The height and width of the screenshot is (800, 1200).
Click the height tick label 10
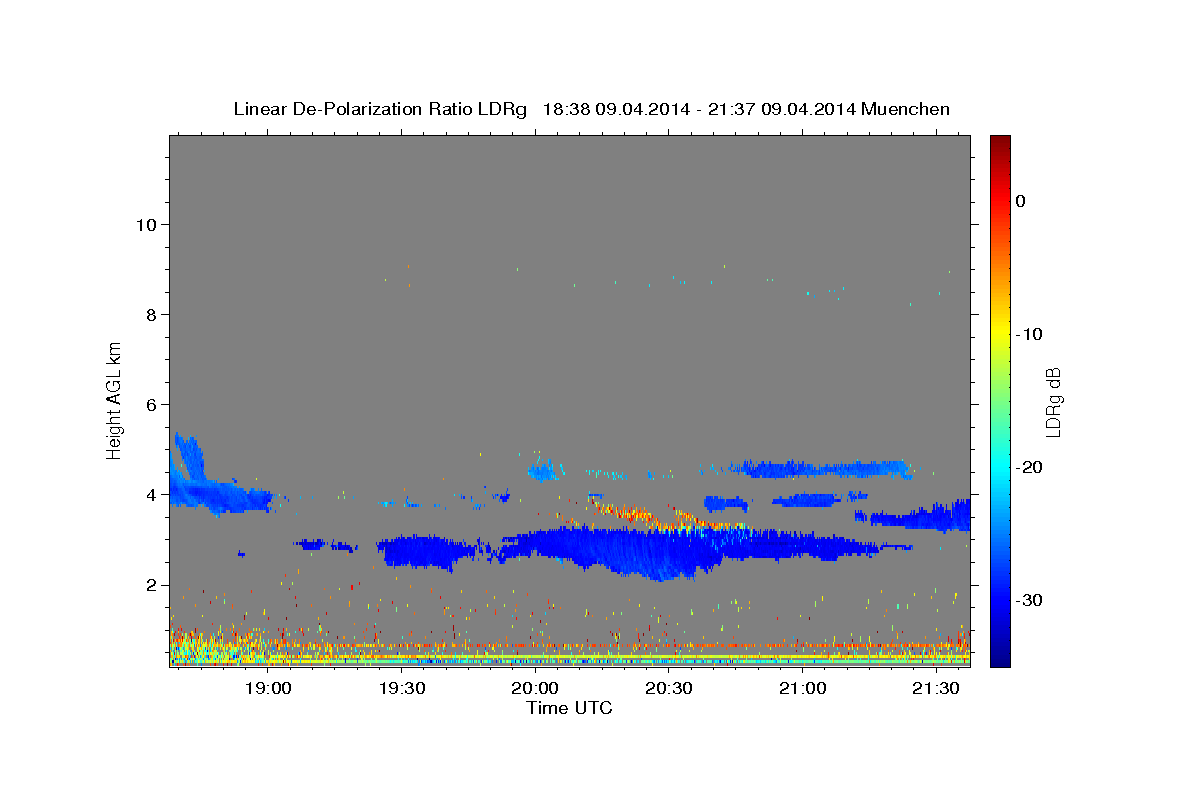coord(146,224)
